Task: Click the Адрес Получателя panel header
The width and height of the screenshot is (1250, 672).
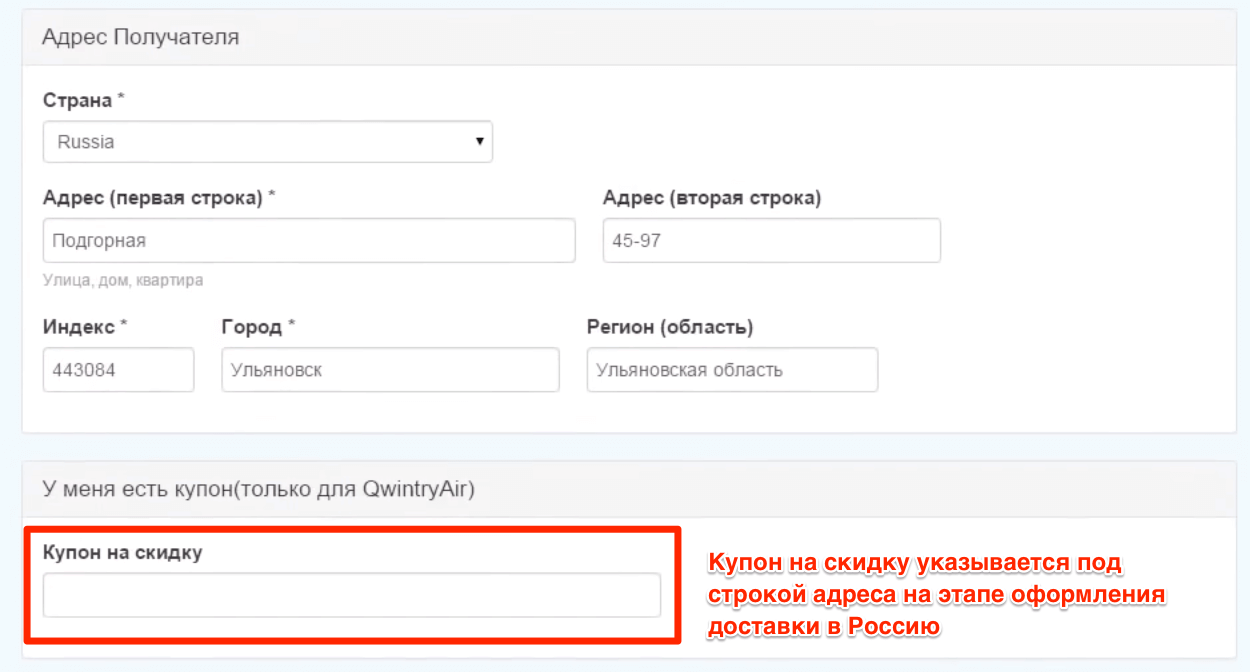Action: point(140,38)
